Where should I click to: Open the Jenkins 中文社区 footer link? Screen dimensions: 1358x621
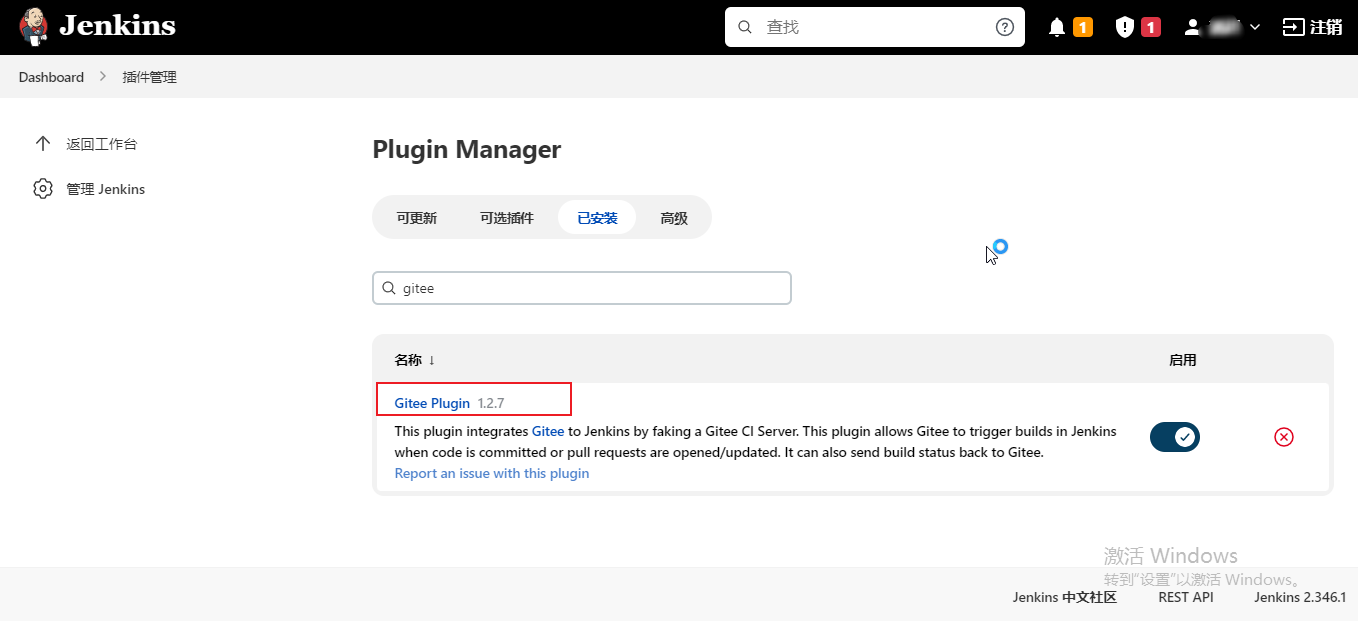pos(1063,596)
